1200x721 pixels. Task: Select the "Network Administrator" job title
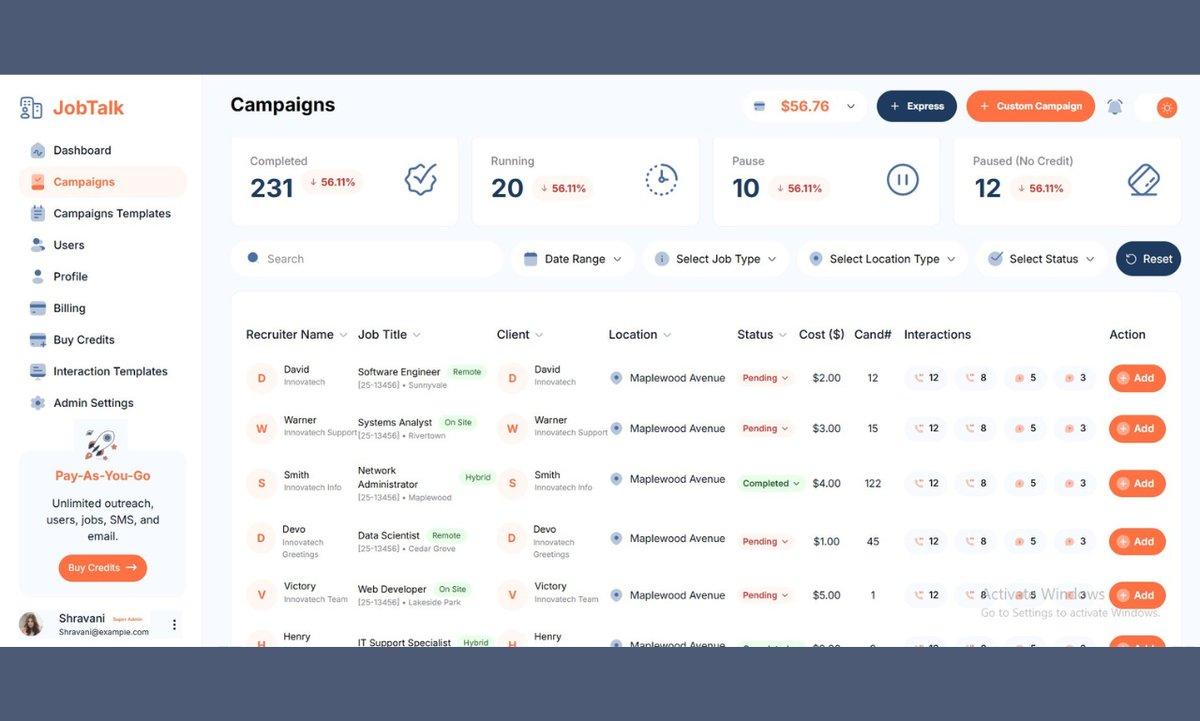tap(388, 477)
